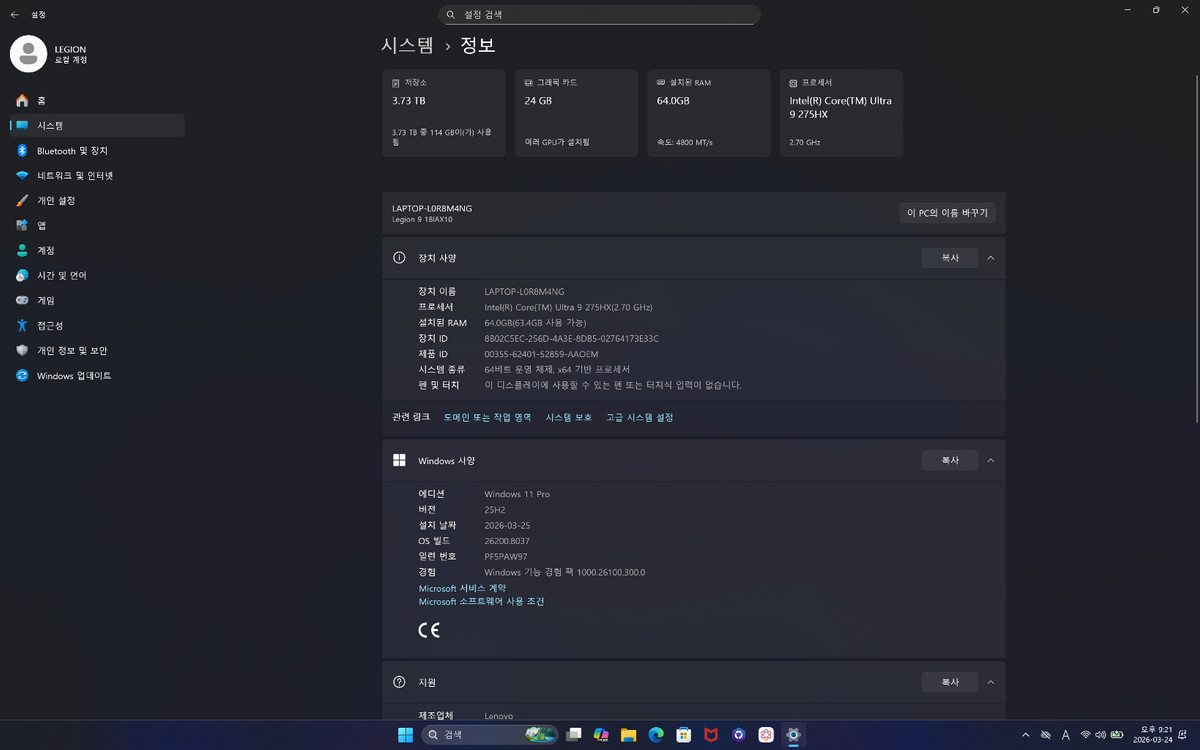1200x750 pixels.
Task: Collapse the 장치 사양 section
Action: coord(990,257)
